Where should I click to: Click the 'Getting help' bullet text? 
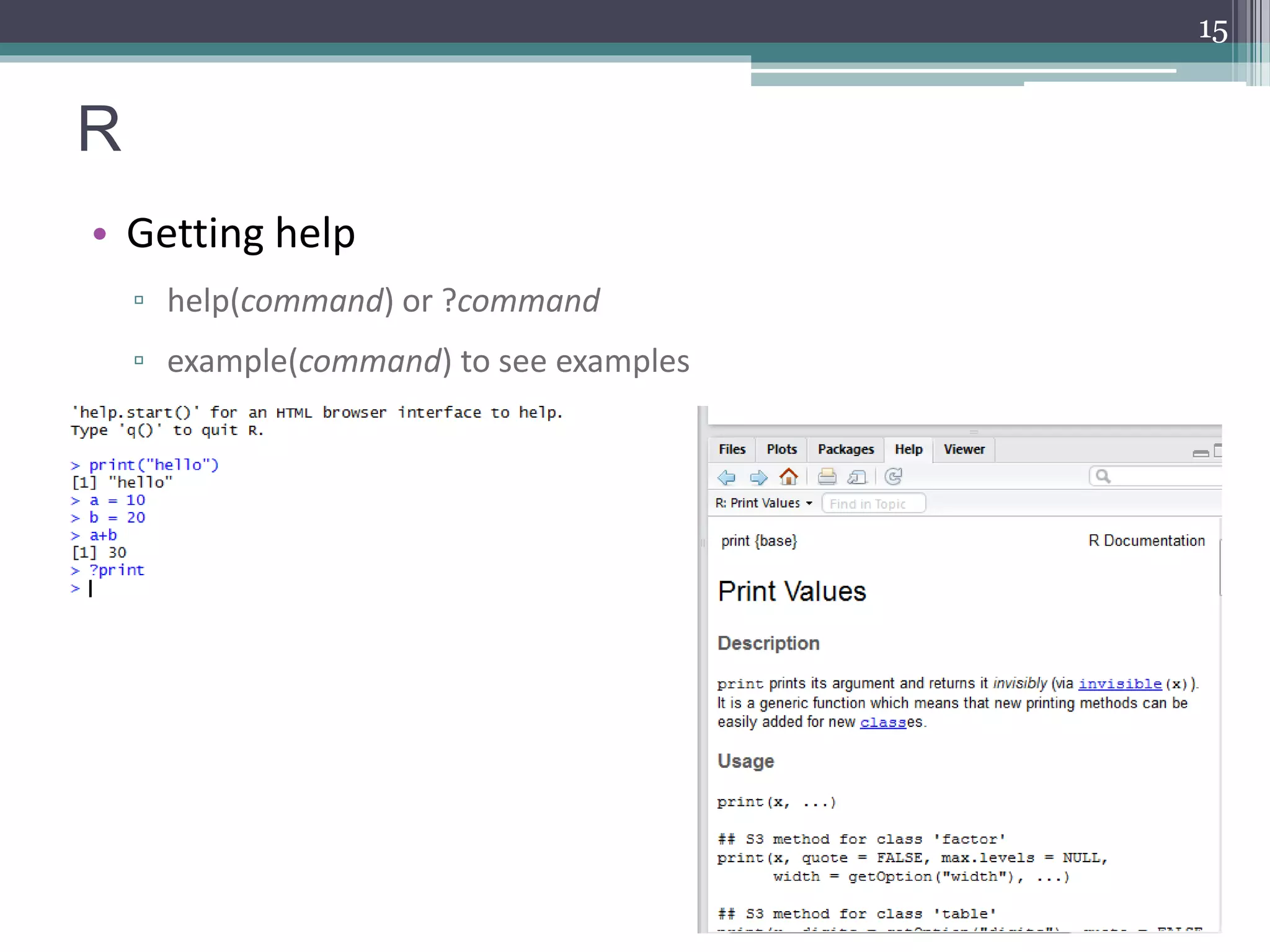(x=241, y=234)
